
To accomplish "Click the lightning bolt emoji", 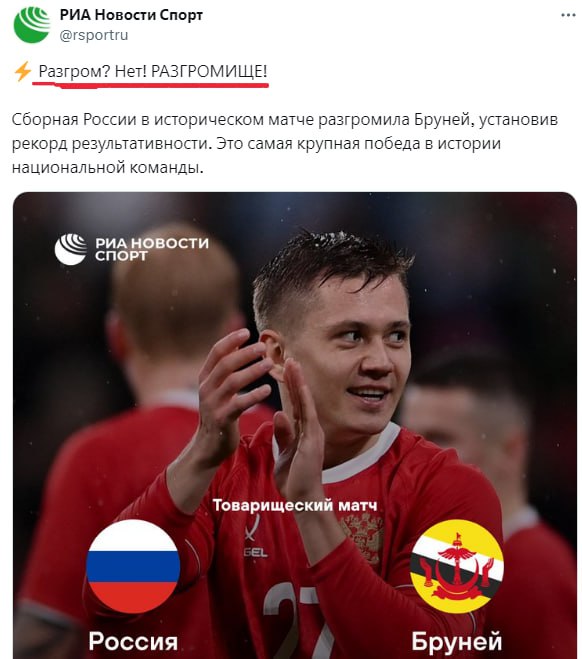I will 23,71.
